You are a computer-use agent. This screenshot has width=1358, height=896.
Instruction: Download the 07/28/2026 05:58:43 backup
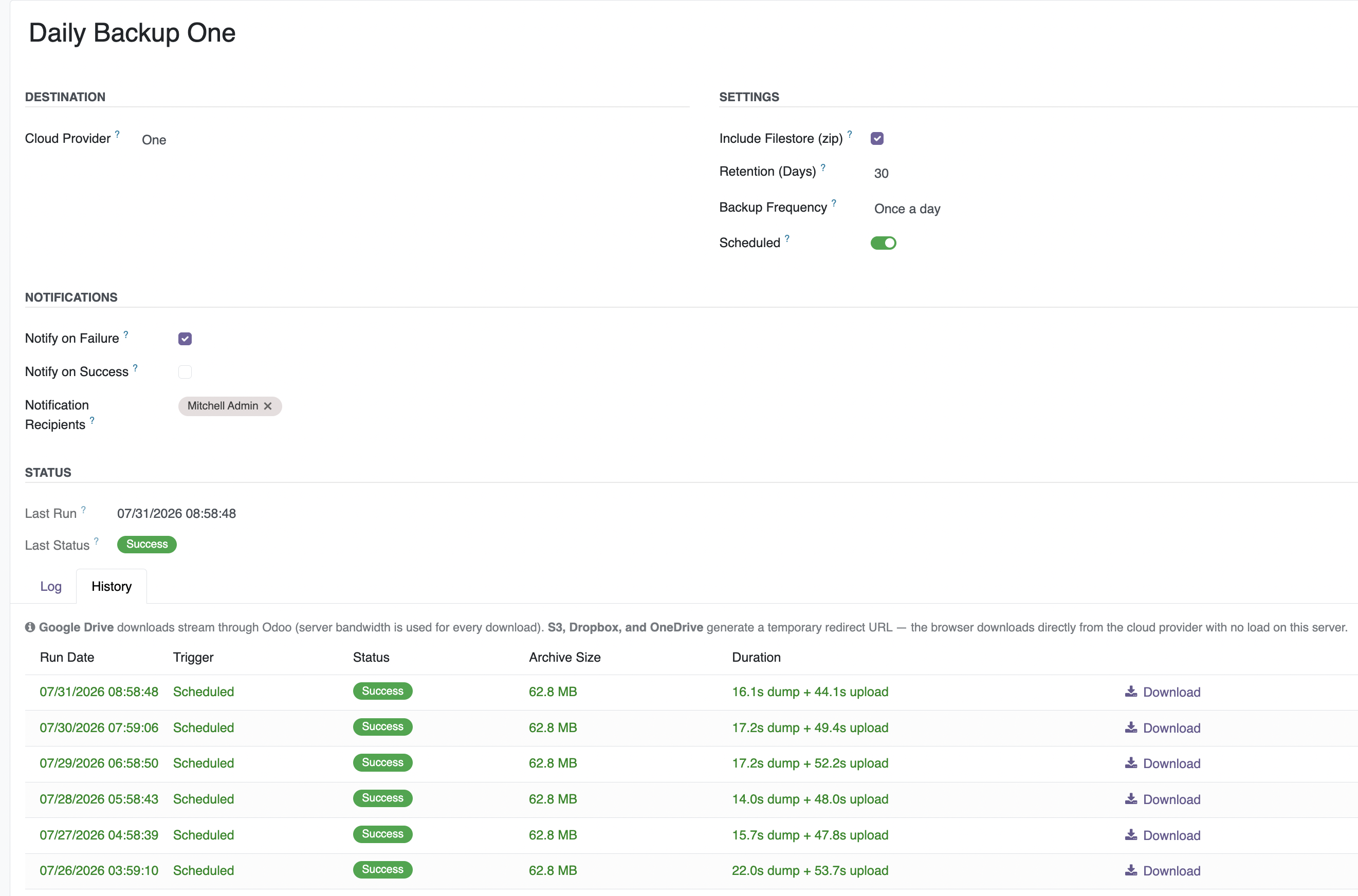(1163, 799)
